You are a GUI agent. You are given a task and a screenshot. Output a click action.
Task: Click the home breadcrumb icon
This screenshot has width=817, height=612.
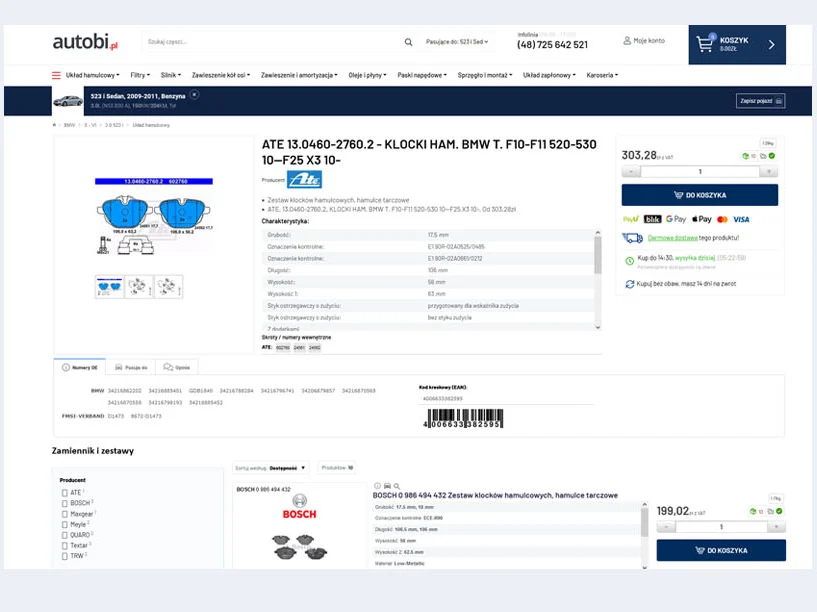54,125
